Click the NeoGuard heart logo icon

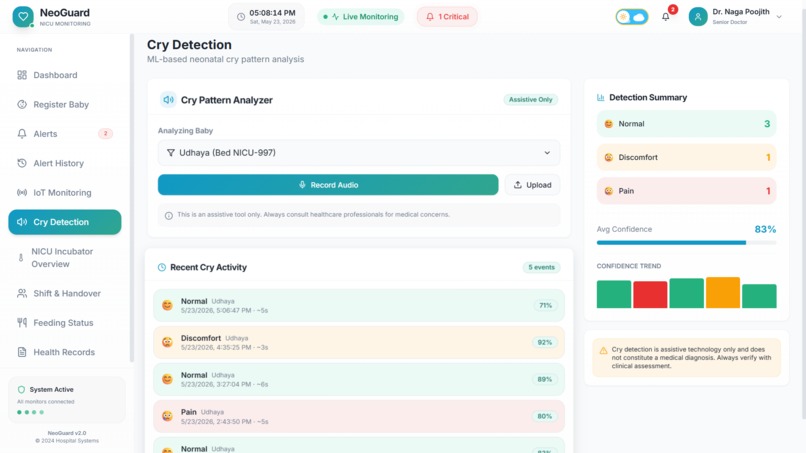point(23,16)
